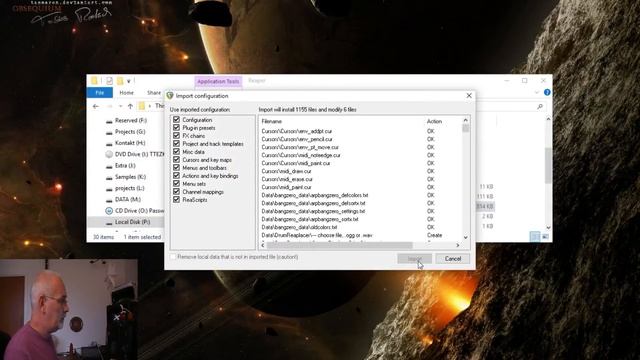This screenshot has width=640, height=360.
Task: Toggle the Channel mappings checkbox
Action: 176,191
